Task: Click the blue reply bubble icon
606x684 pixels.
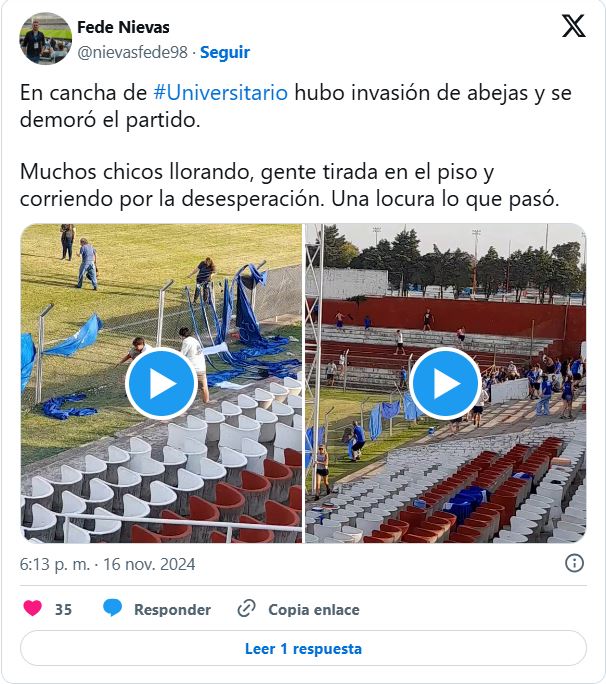Action: (113, 609)
